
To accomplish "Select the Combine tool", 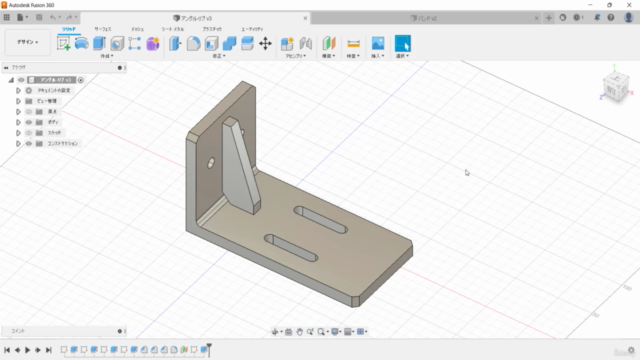I will (x=229, y=43).
